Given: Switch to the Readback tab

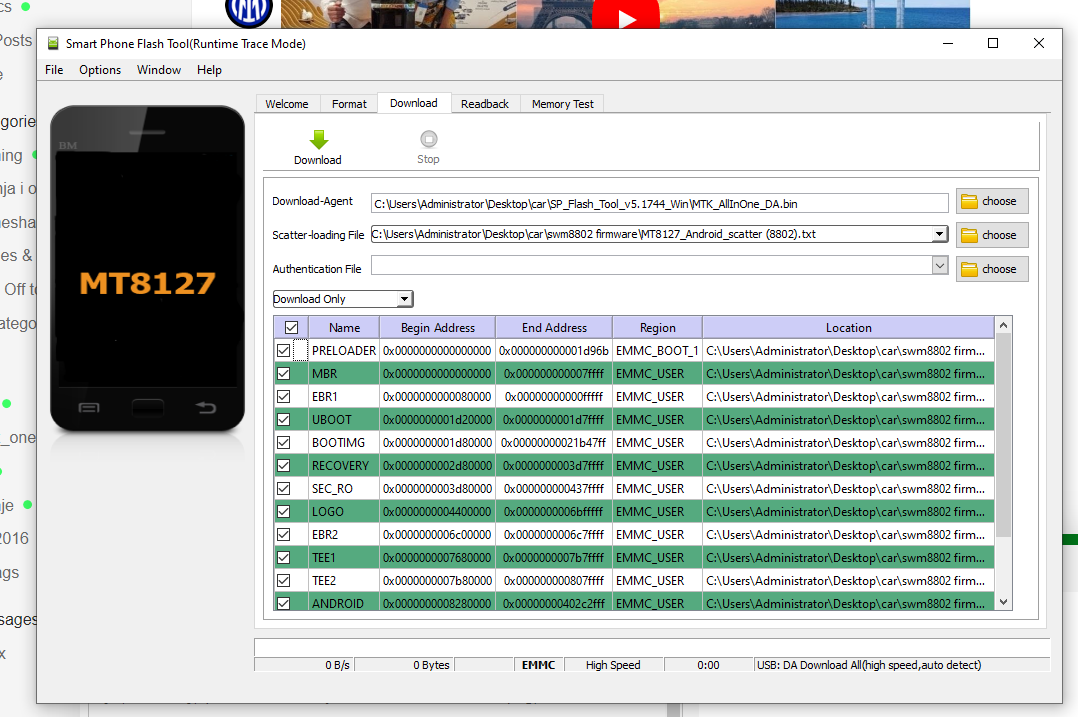Looking at the screenshot, I should (x=485, y=104).
